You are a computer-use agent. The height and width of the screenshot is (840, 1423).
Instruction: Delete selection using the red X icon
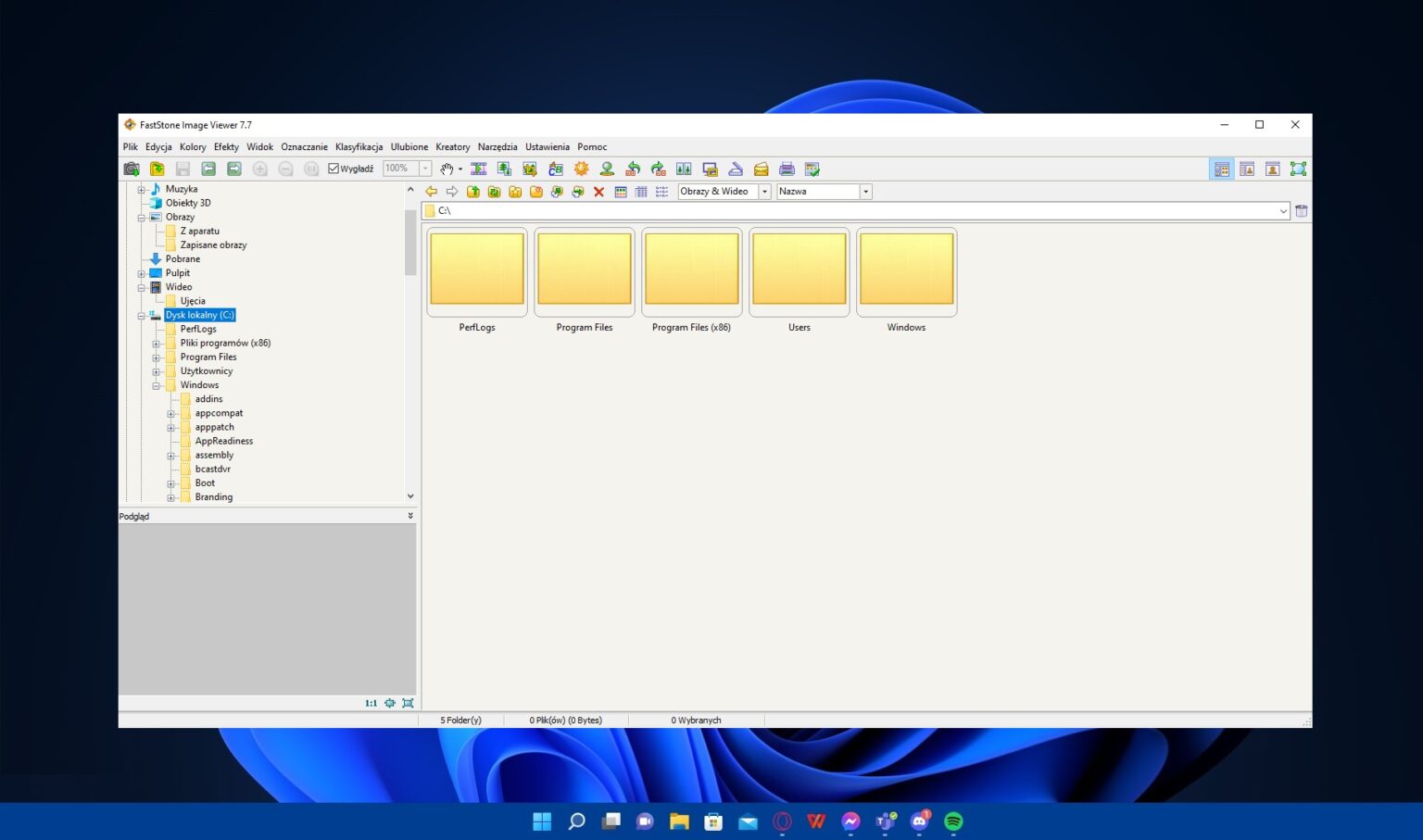coord(598,191)
